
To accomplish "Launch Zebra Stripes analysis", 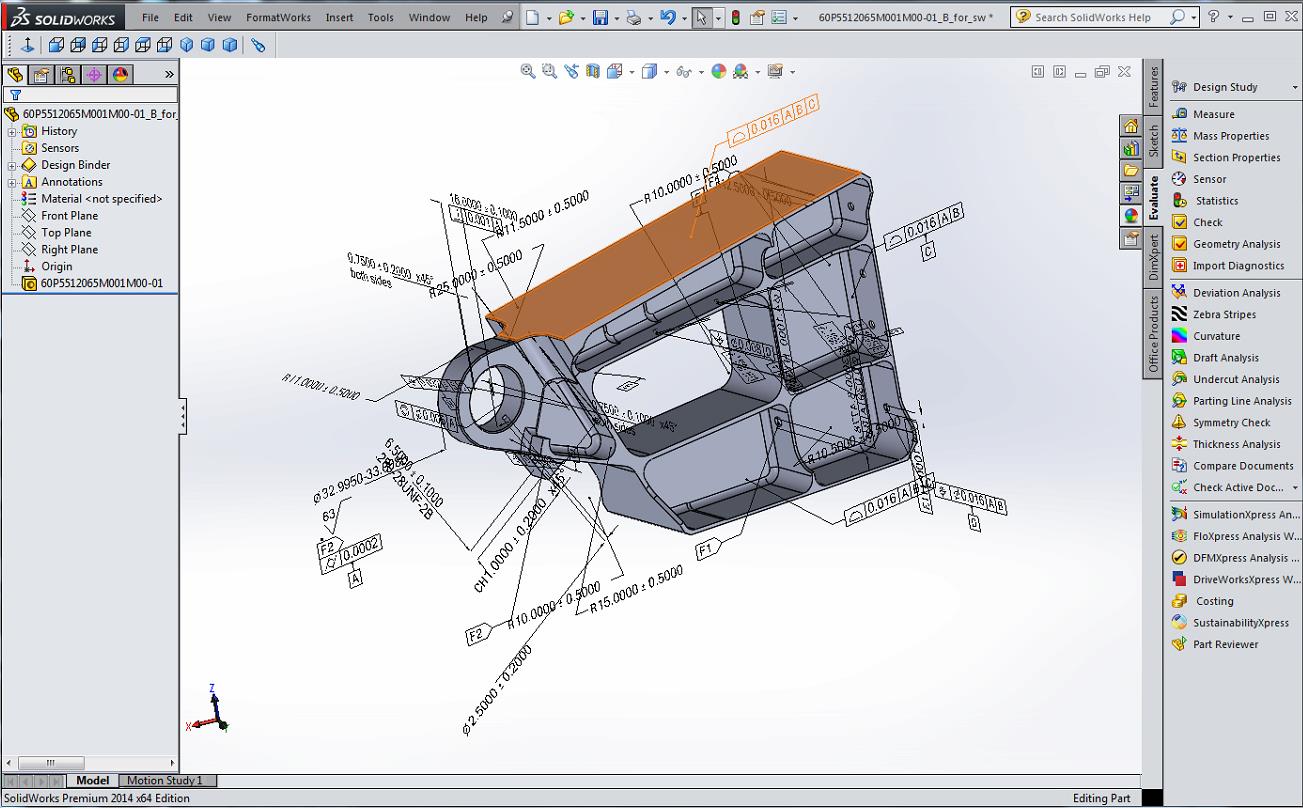I will pyautogui.click(x=1224, y=315).
